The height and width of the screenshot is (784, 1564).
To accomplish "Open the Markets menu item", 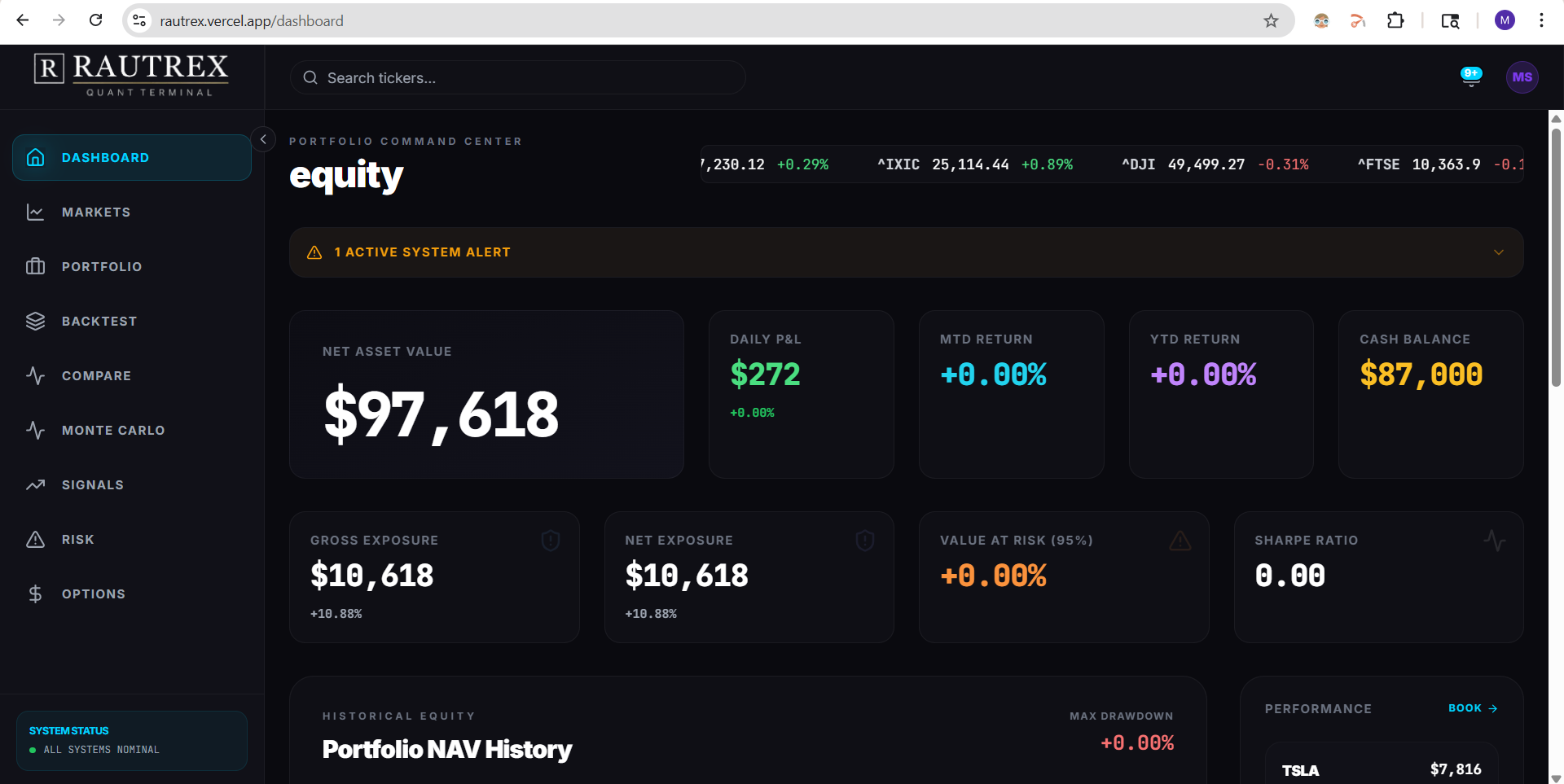I will [132, 212].
